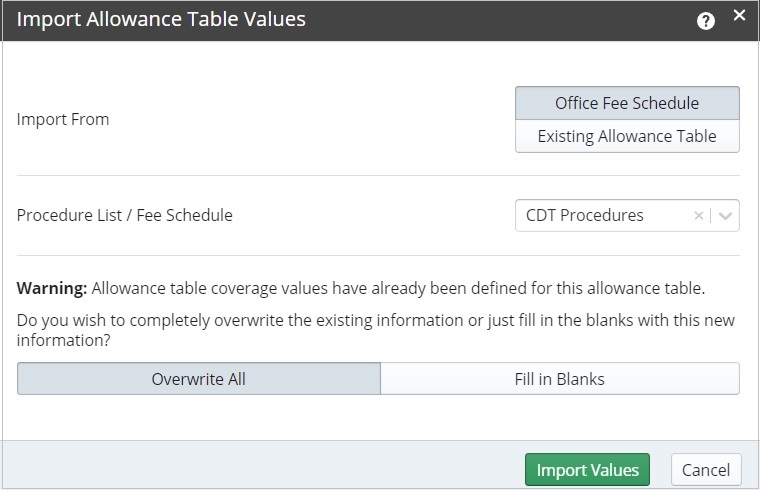Click the bold Warning: label

[52, 289]
